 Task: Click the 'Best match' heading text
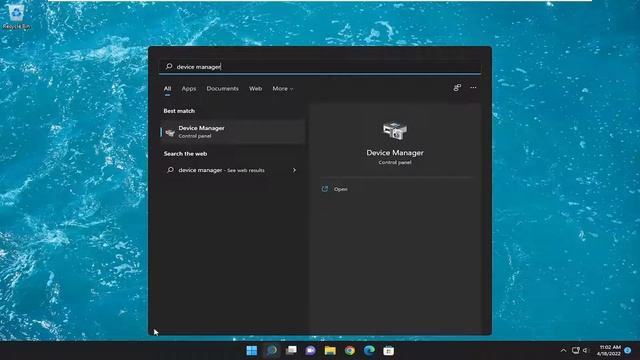click(x=179, y=111)
